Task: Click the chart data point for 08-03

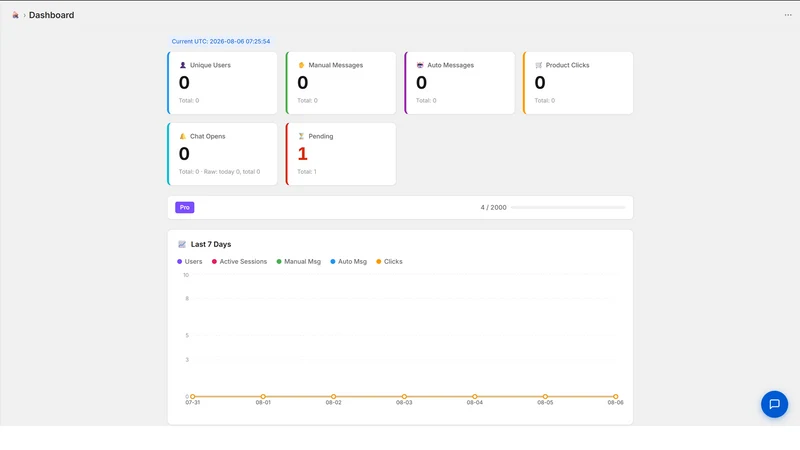Action: coord(404,396)
